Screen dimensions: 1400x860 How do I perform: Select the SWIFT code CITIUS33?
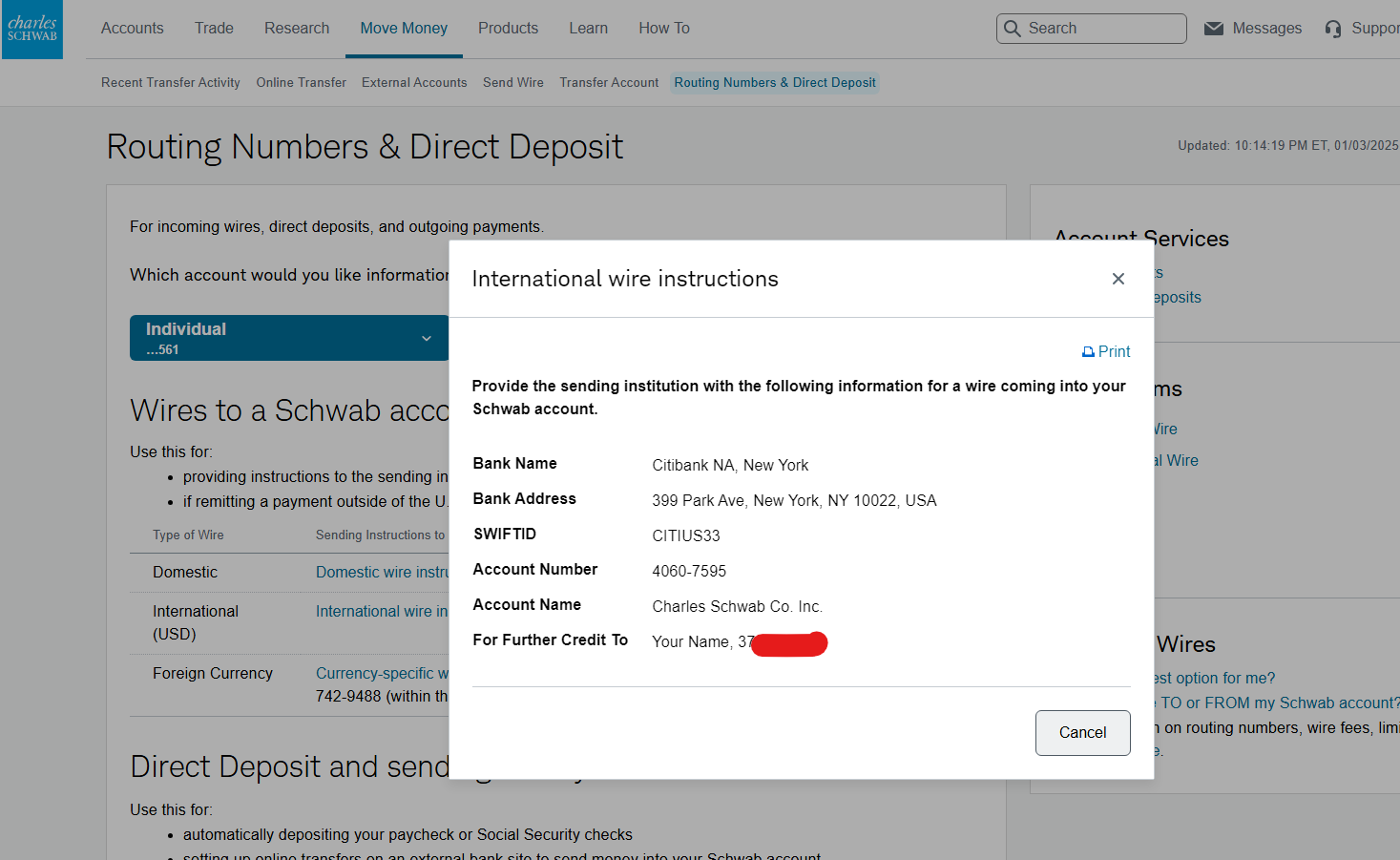point(686,536)
